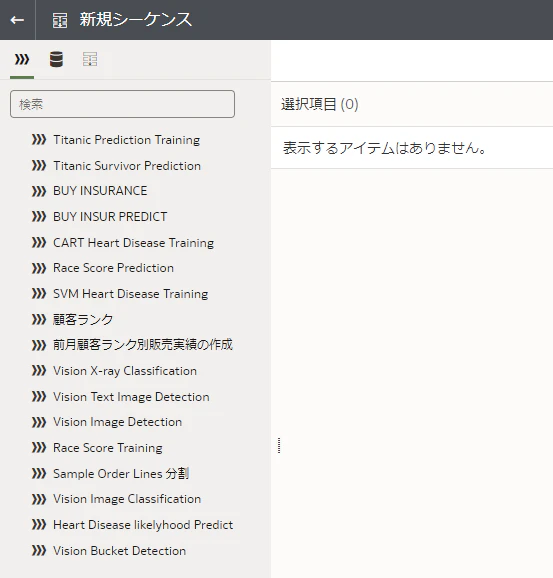Click the flow icon beside Sample Order Lines 分割
553x578 pixels.
tap(39, 473)
